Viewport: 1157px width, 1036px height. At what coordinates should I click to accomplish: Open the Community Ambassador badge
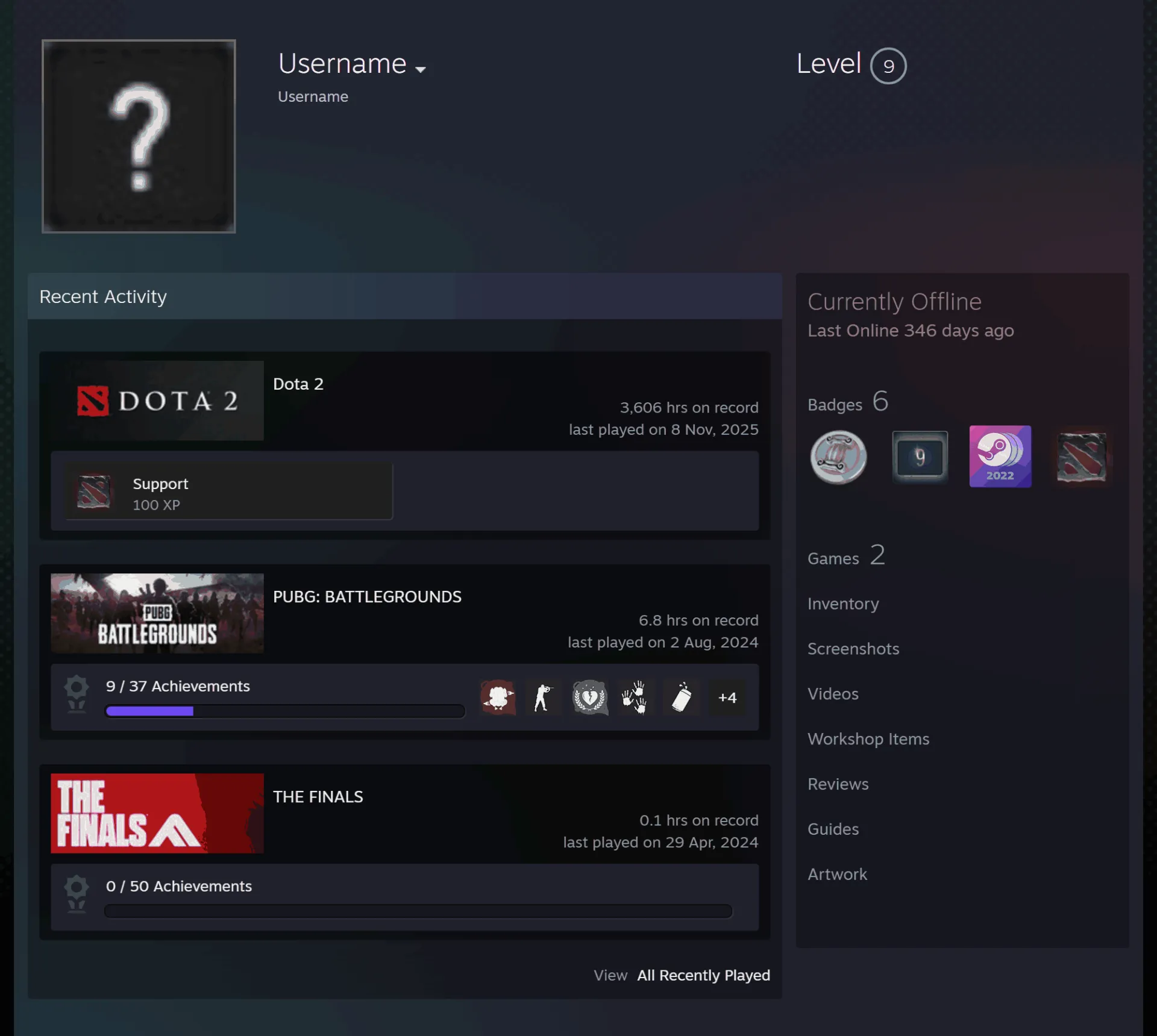pos(838,457)
